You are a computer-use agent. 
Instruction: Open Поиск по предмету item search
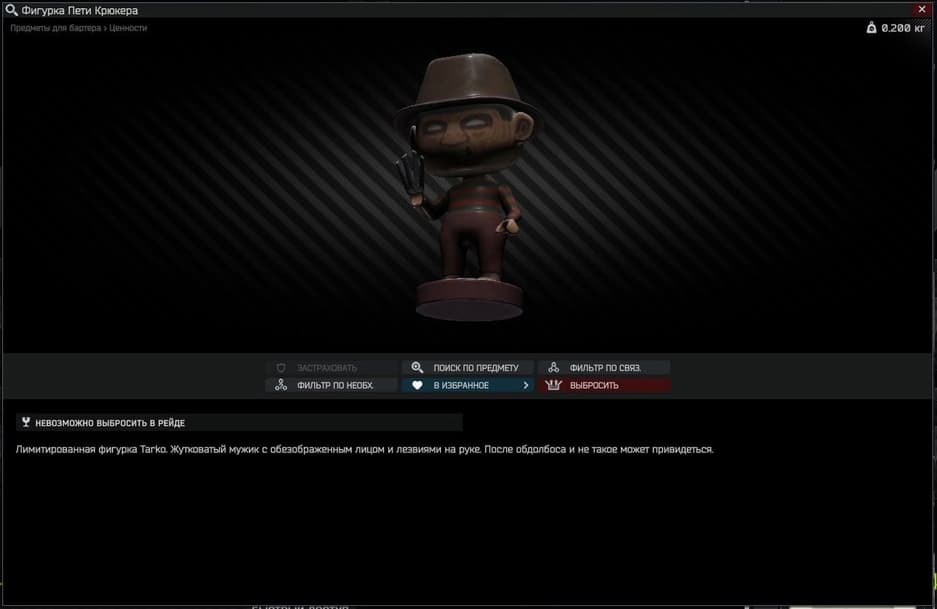(467, 368)
